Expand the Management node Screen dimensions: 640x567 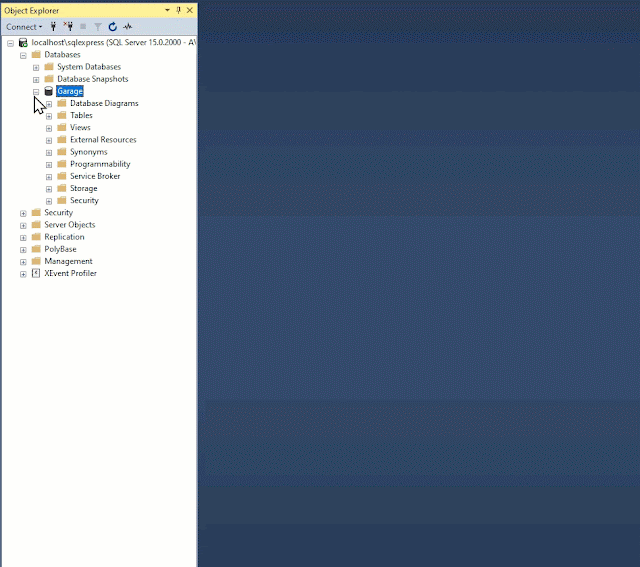tap(23, 261)
